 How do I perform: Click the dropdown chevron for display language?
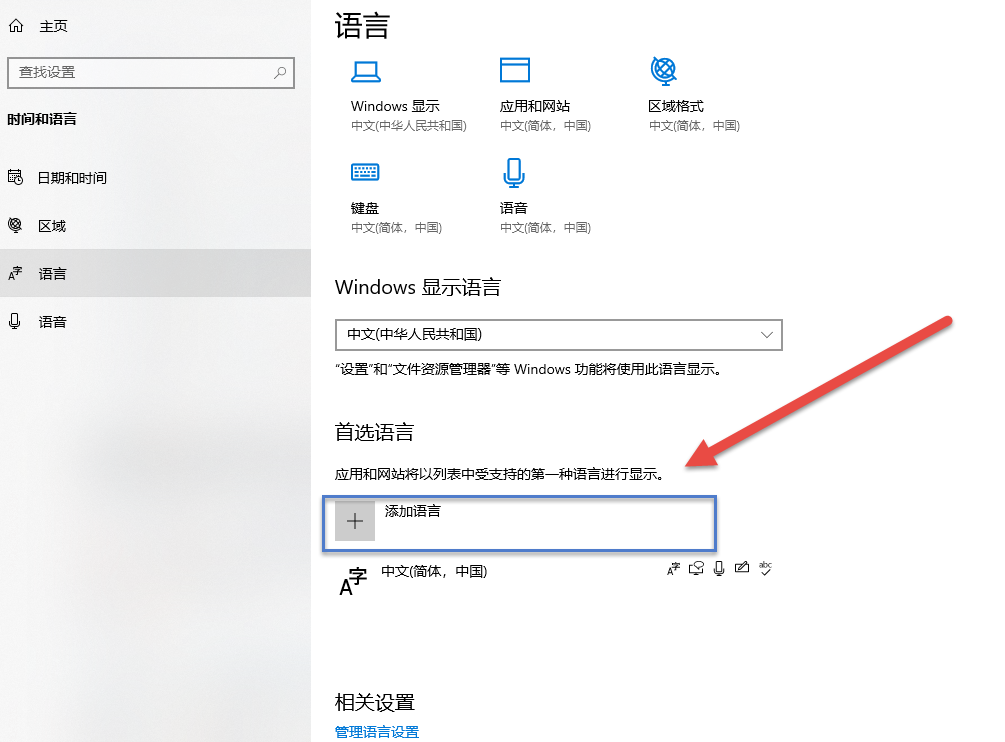[x=767, y=334]
